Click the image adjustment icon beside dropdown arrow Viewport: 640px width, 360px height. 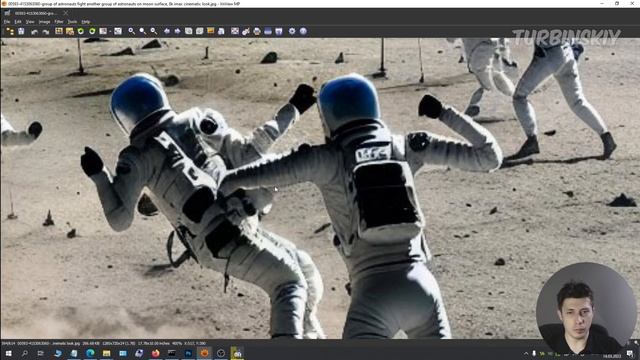[103, 31]
